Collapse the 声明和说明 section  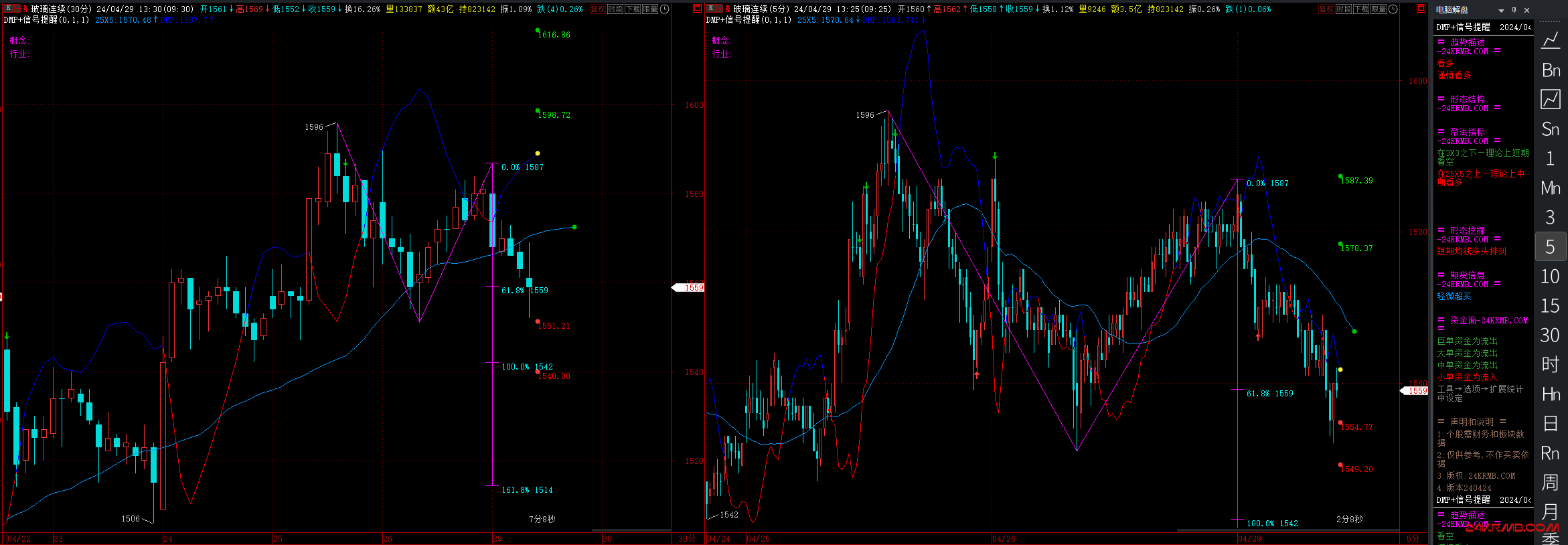click(x=1472, y=422)
